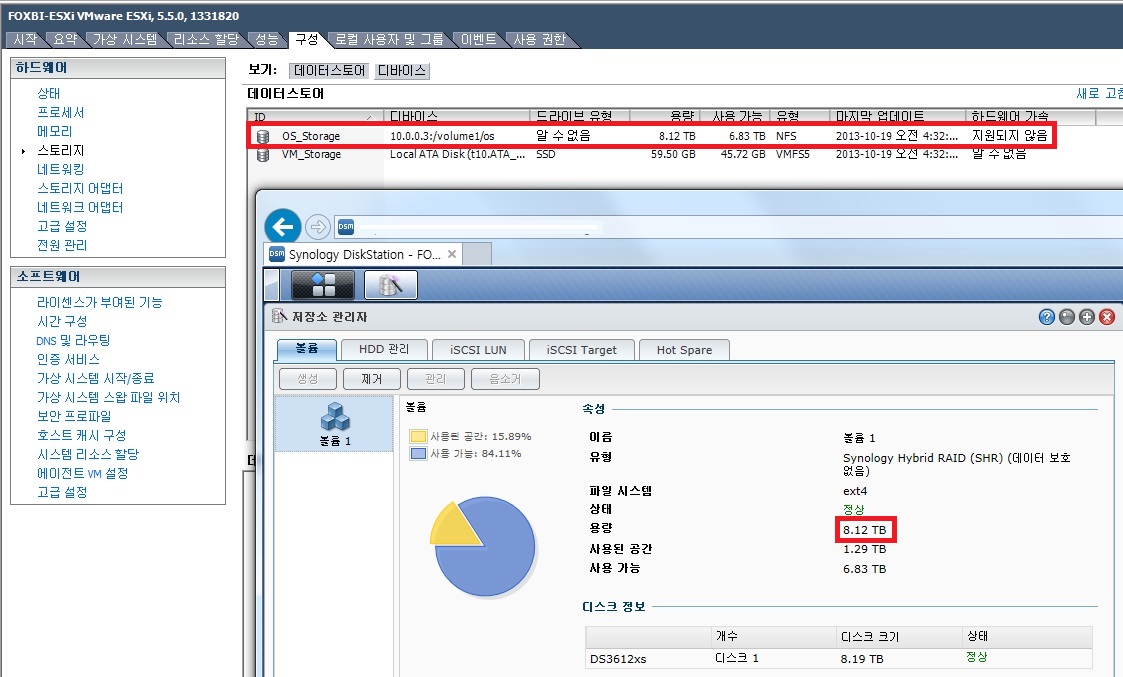Screen dimensions: 1123x677
Task: Open 스토리지 어댑터 link
Action: click(80, 188)
